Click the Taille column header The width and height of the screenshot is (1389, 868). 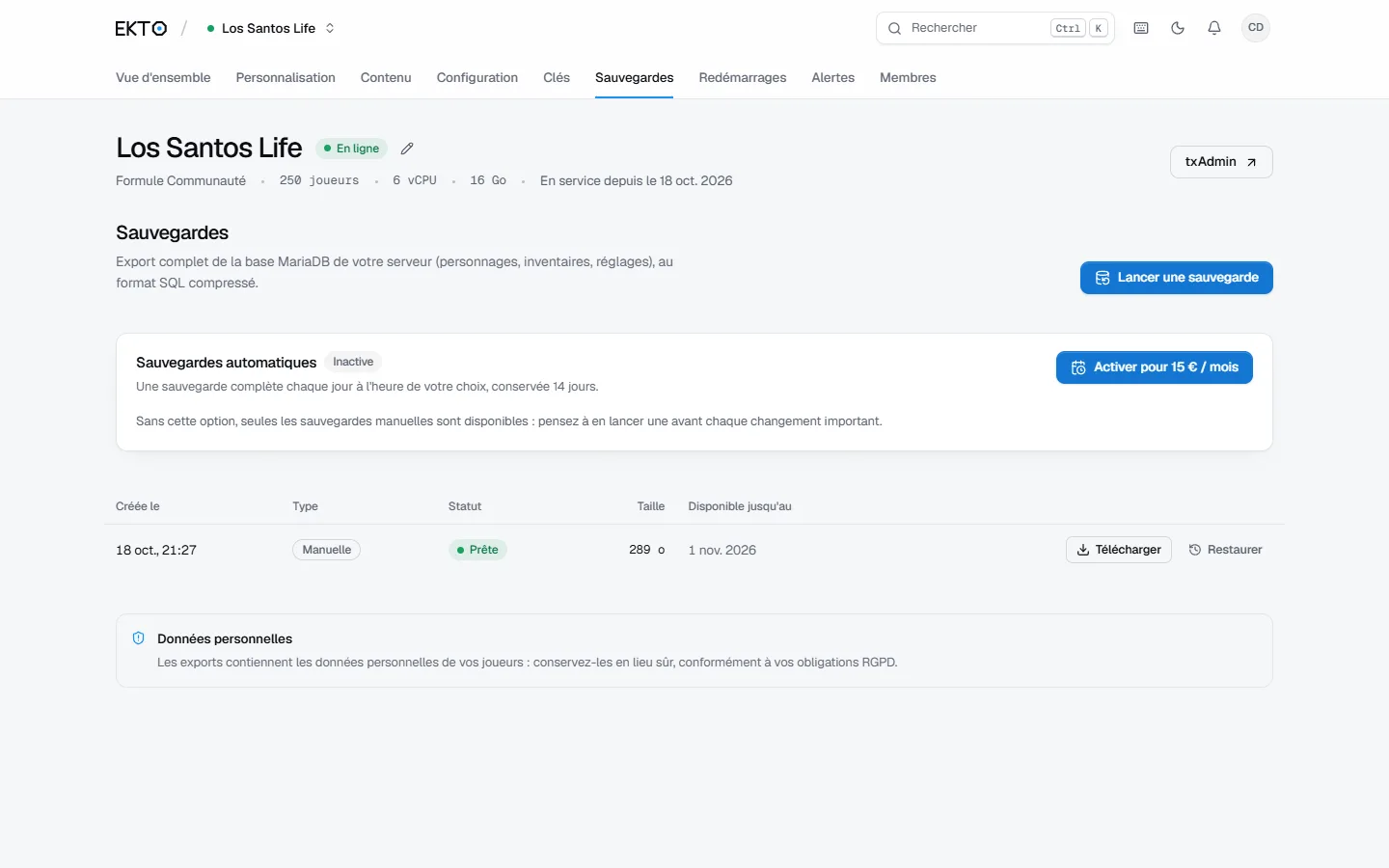pyautogui.click(x=651, y=506)
